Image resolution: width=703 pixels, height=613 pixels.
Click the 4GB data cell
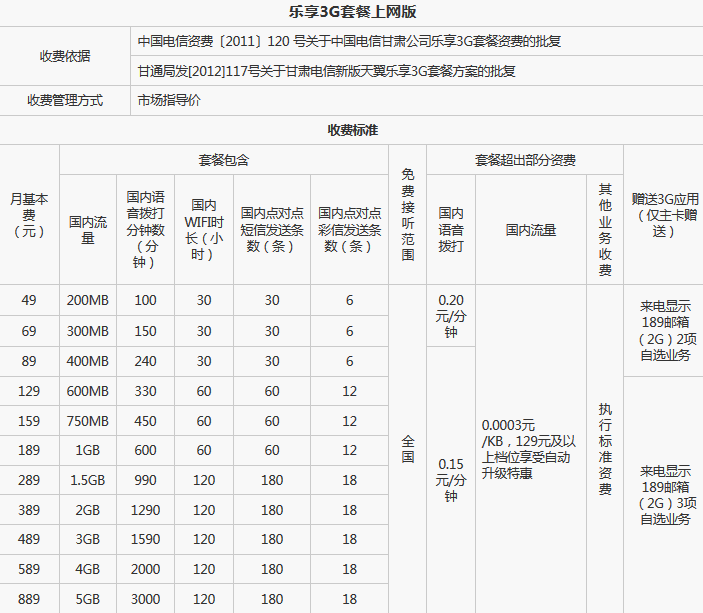point(88,569)
